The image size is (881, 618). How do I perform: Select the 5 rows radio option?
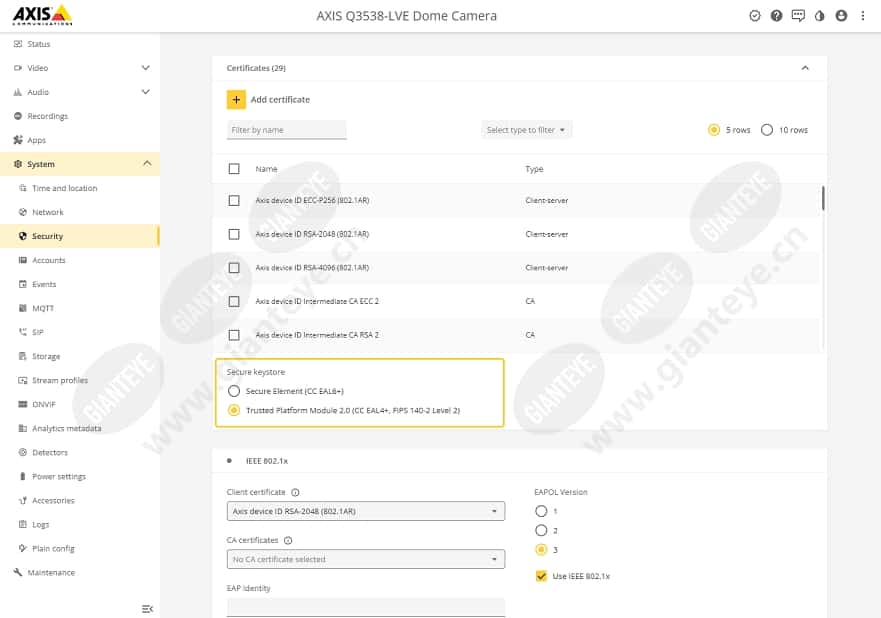pyautogui.click(x=714, y=130)
